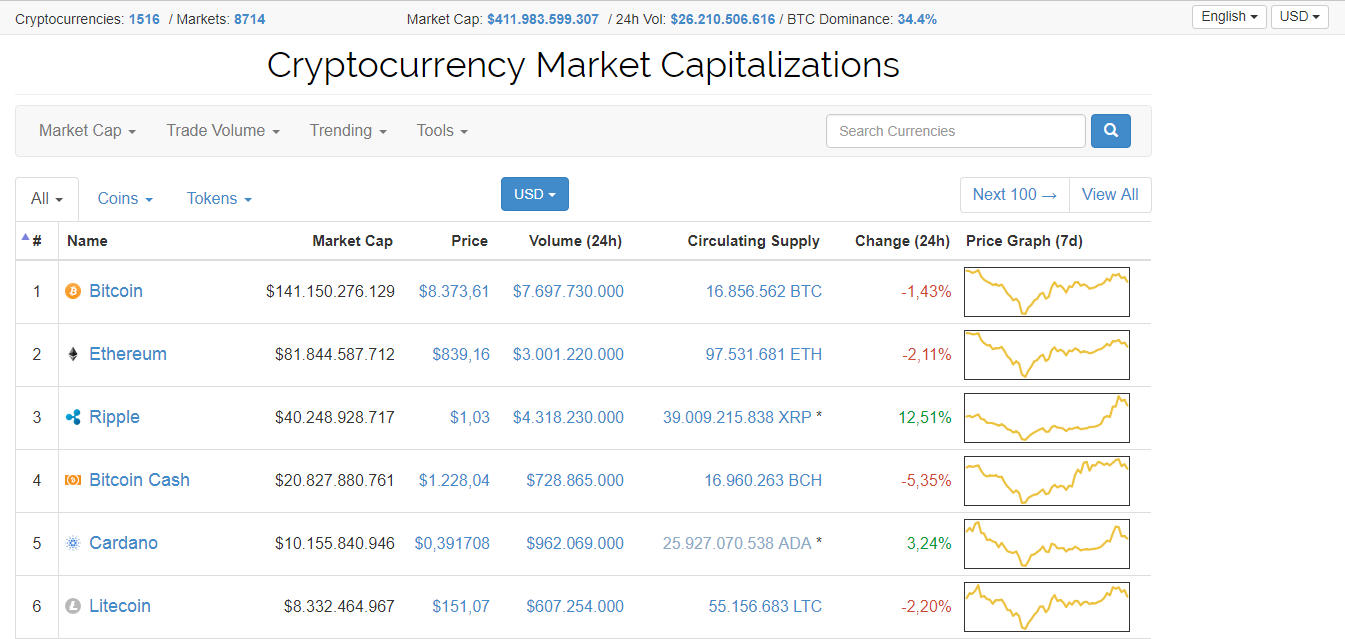The width and height of the screenshot is (1345, 639).
Task: Click the Litecoin logo icon
Action: click(72, 606)
